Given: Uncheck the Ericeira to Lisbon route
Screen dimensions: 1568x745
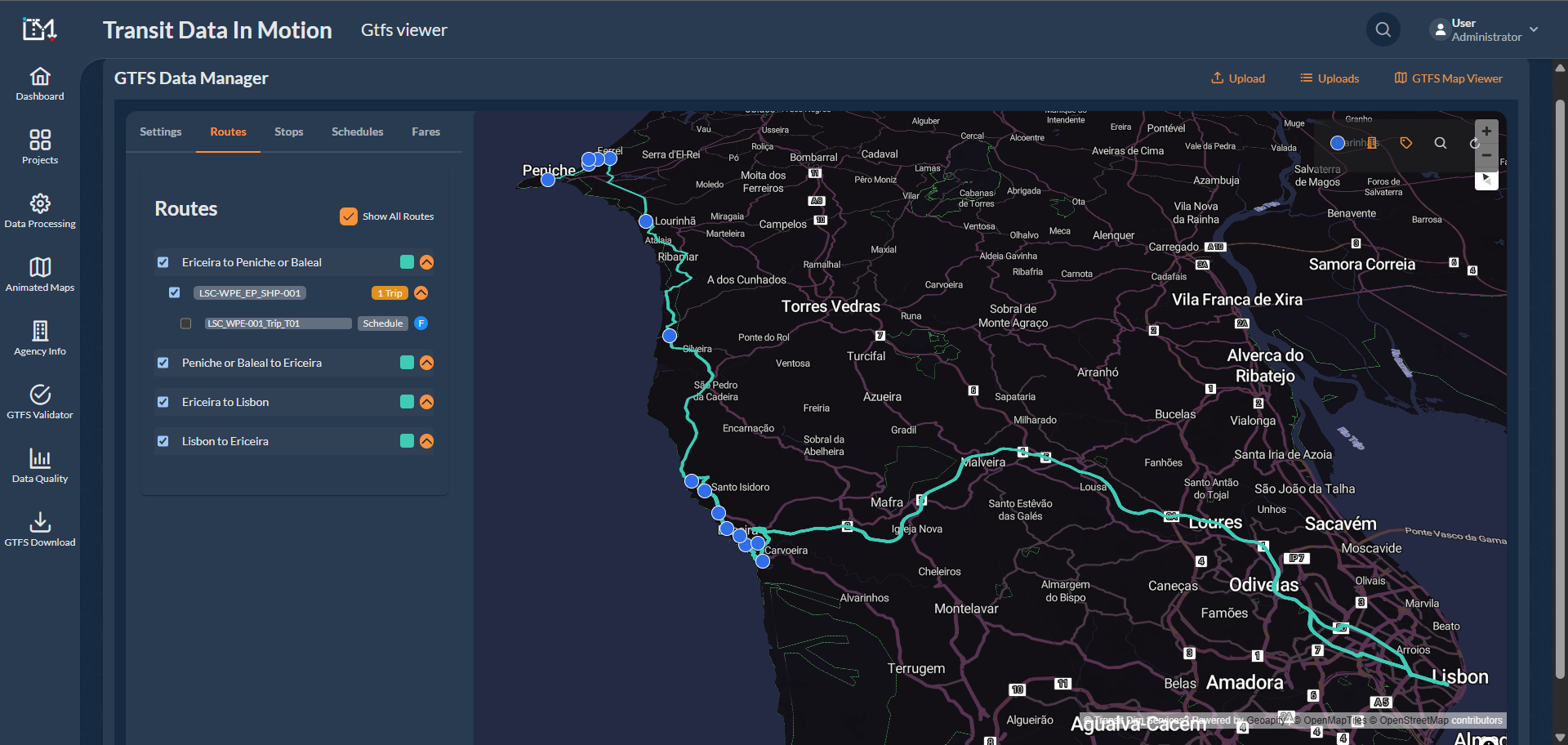Looking at the screenshot, I should tap(163, 402).
